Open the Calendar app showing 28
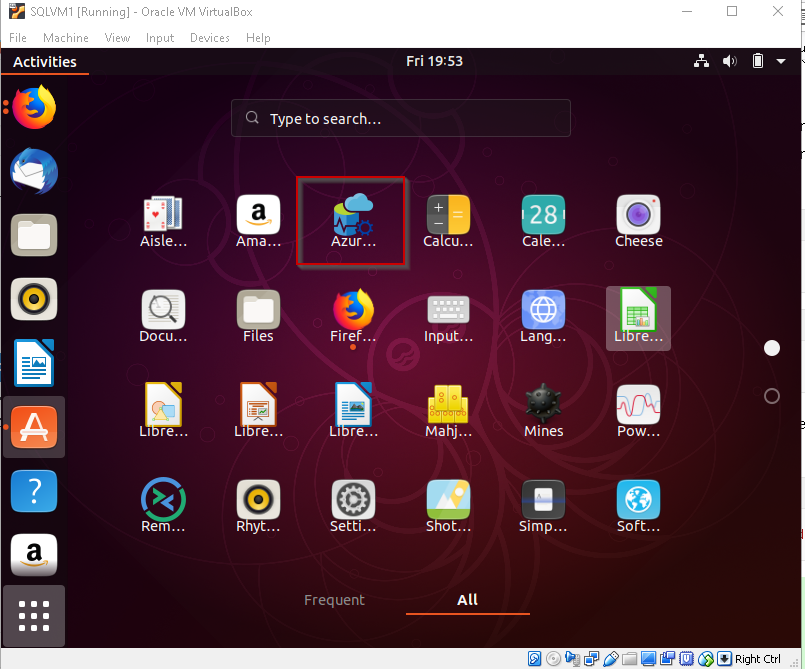 [543, 222]
